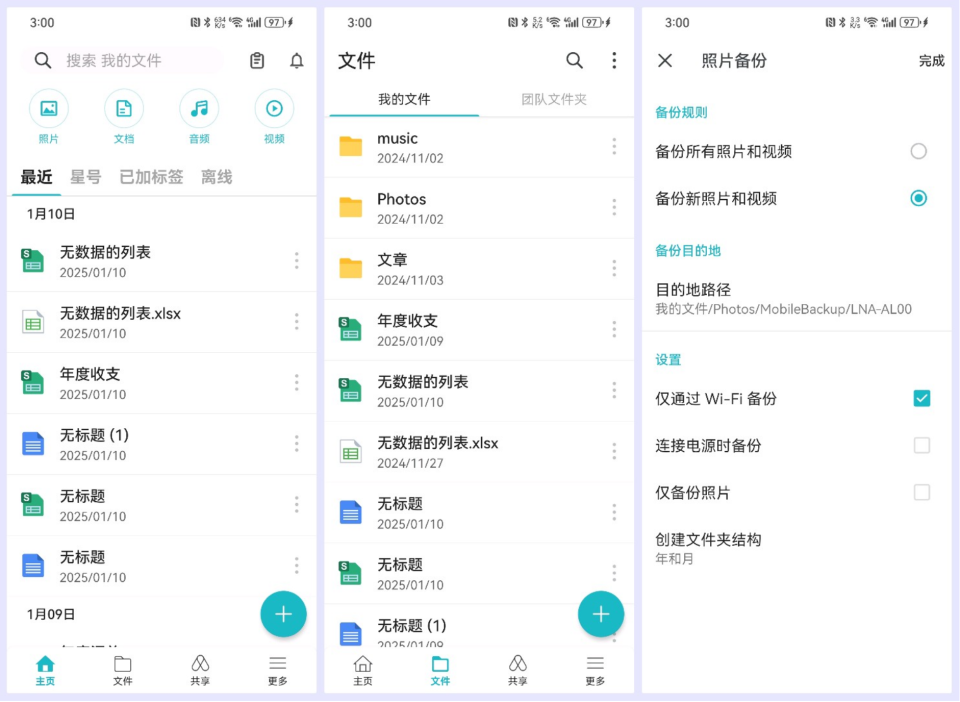Open the 照片 photos category icon
Image resolution: width=960 pixels, height=702 pixels.
coord(49,109)
